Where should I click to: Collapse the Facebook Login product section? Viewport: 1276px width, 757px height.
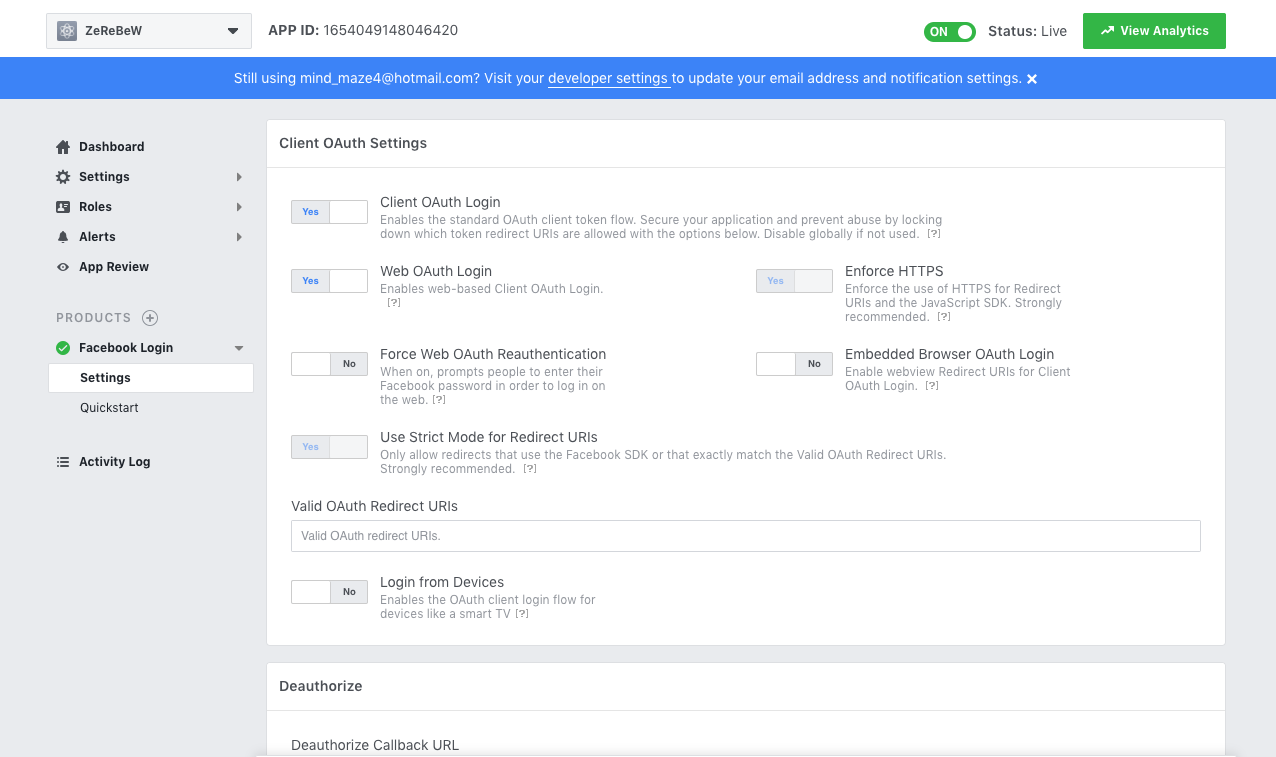click(239, 348)
